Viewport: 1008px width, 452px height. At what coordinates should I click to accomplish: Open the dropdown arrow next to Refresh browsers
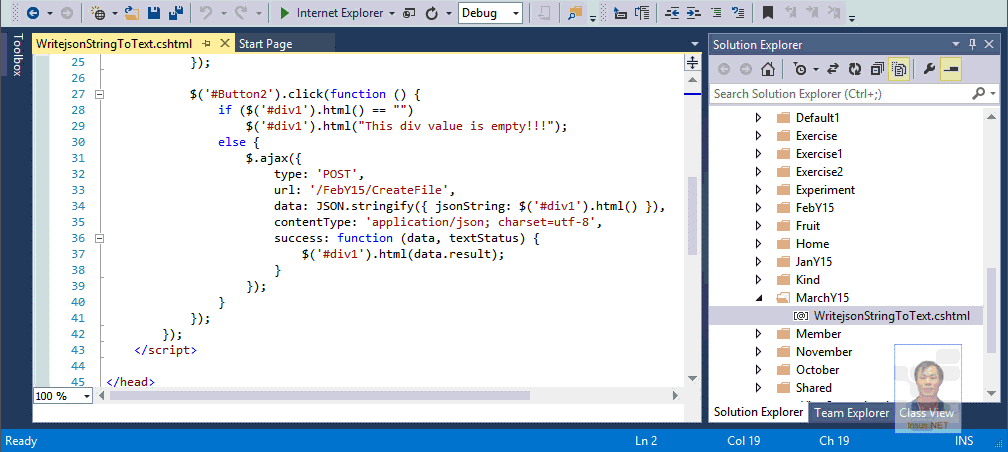[449, 14]
